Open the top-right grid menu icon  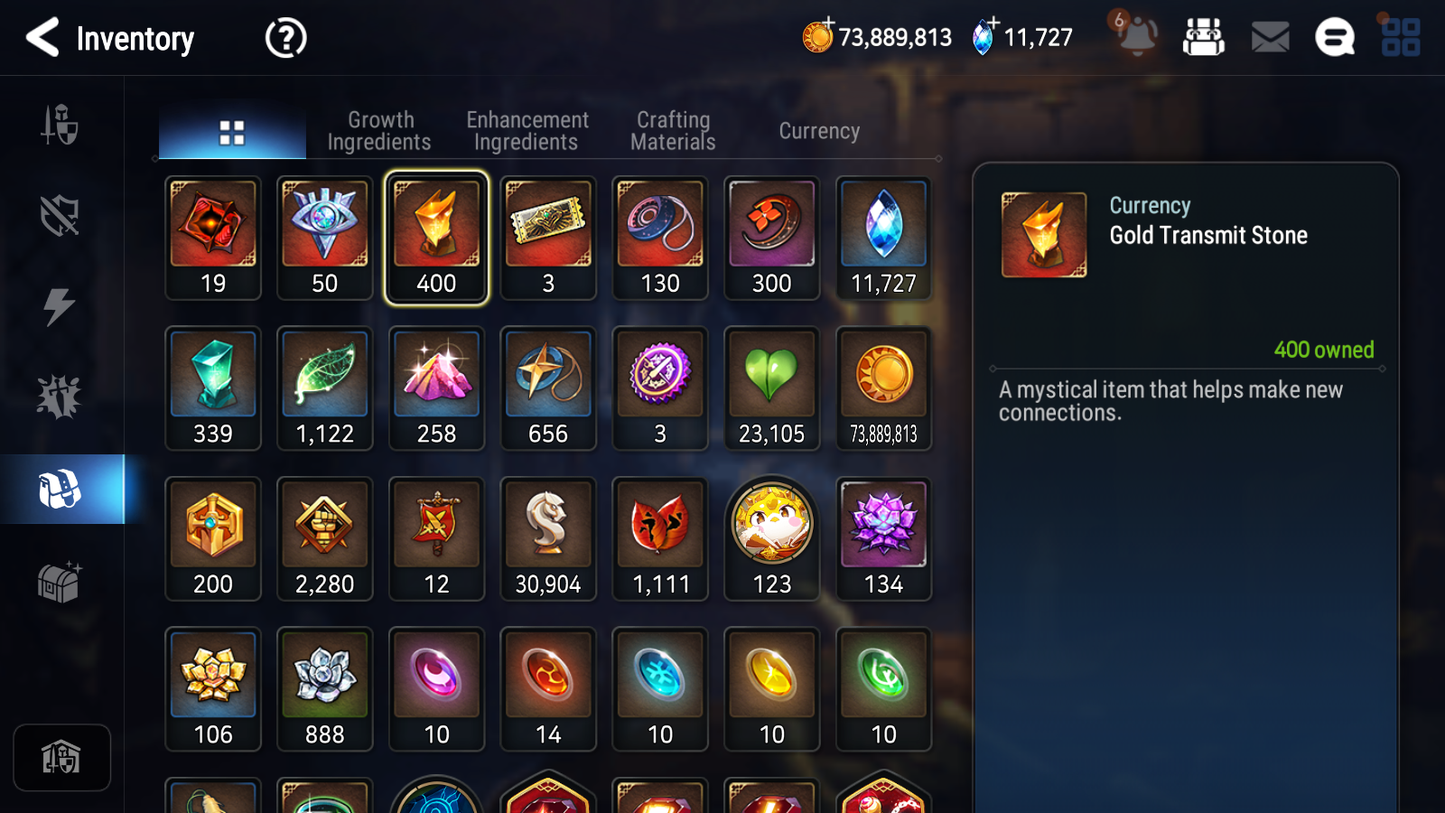(1400, 38)
